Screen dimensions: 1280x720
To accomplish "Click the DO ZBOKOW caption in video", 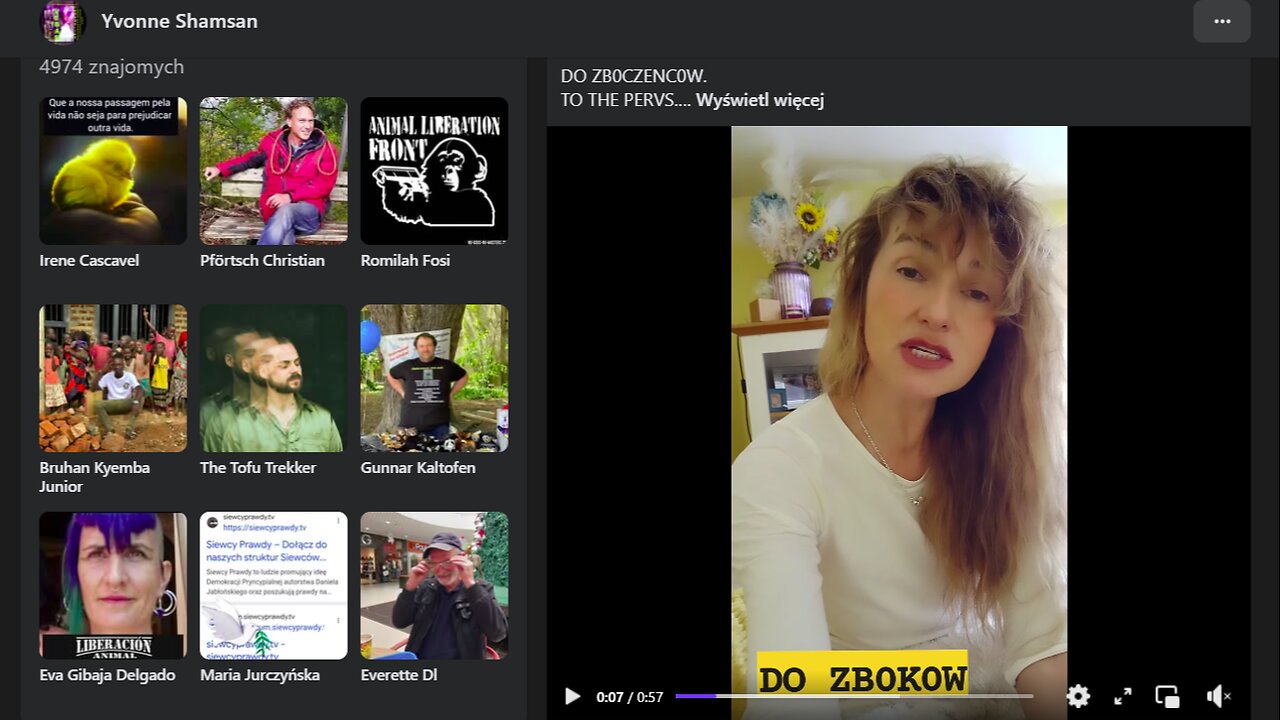I will (862, 678).
